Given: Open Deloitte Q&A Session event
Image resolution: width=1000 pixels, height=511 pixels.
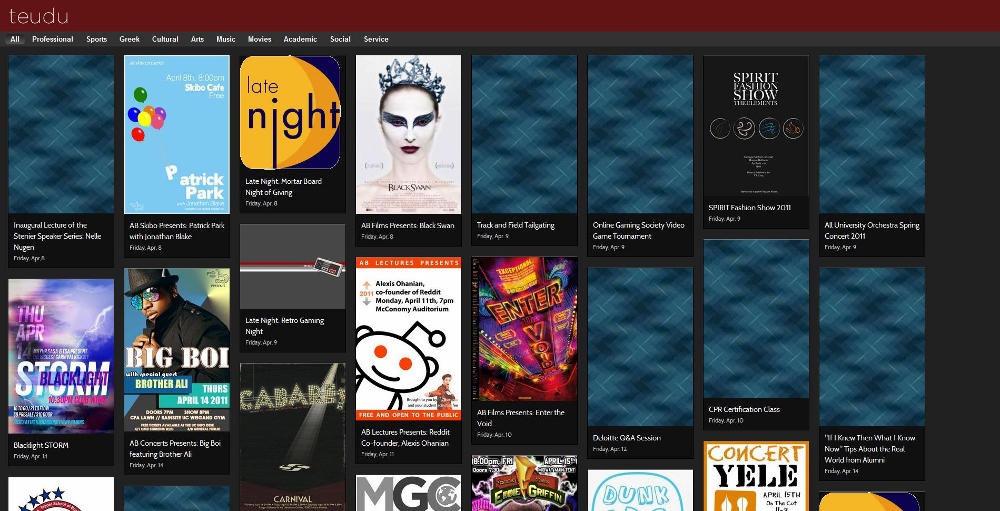Looking at the screenshot, I should pos(626,438).
